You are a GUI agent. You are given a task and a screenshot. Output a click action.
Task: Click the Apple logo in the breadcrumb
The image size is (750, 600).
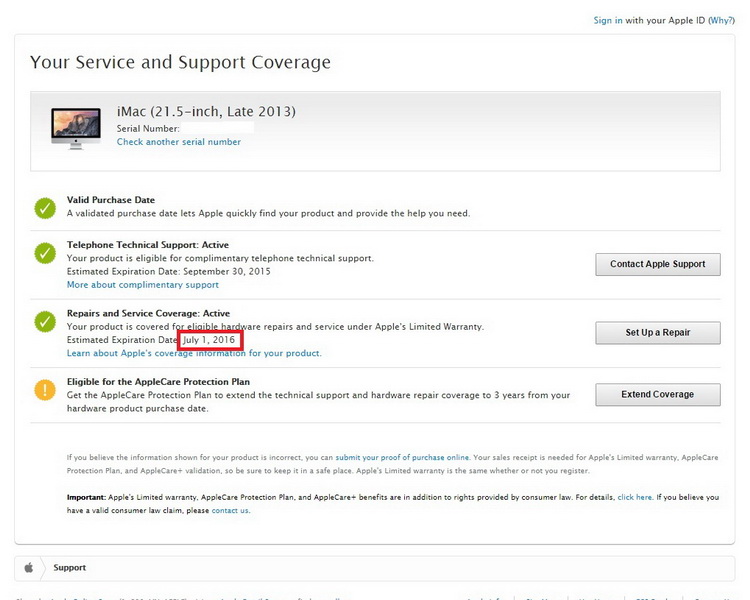[29, 568]
